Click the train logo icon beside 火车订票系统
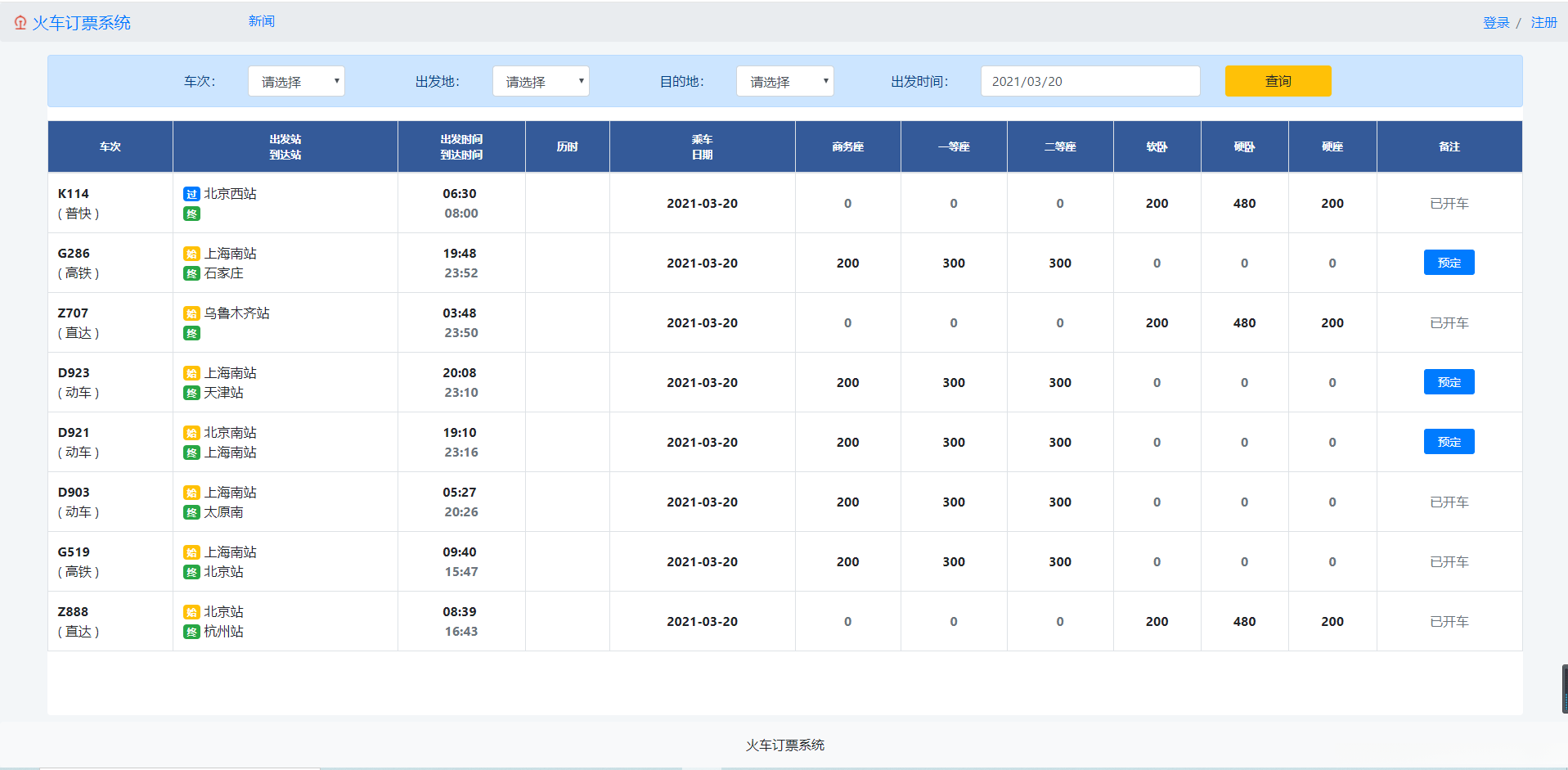1568x770 pixels. point(20,23)
